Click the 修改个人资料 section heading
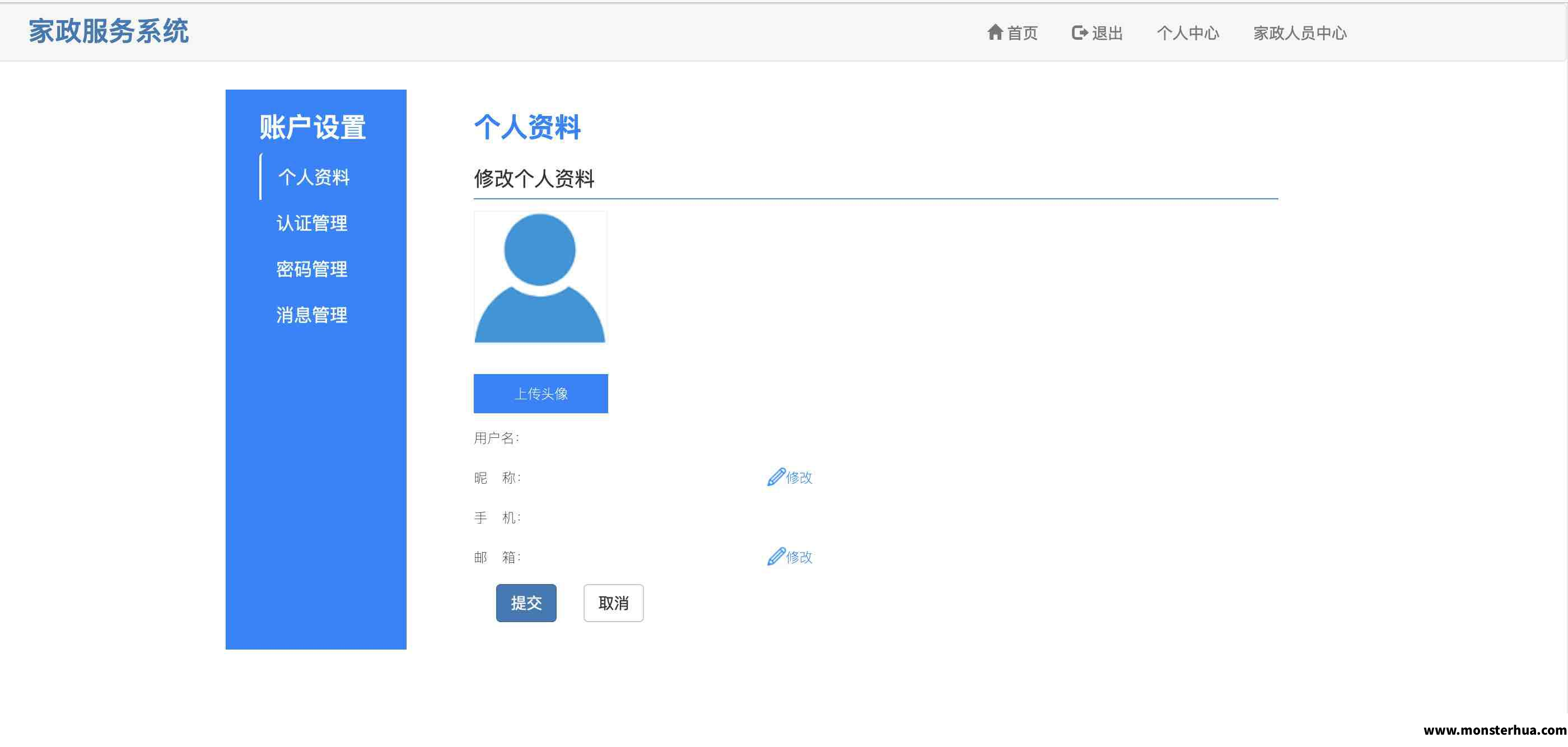 (x=534, y=179)
